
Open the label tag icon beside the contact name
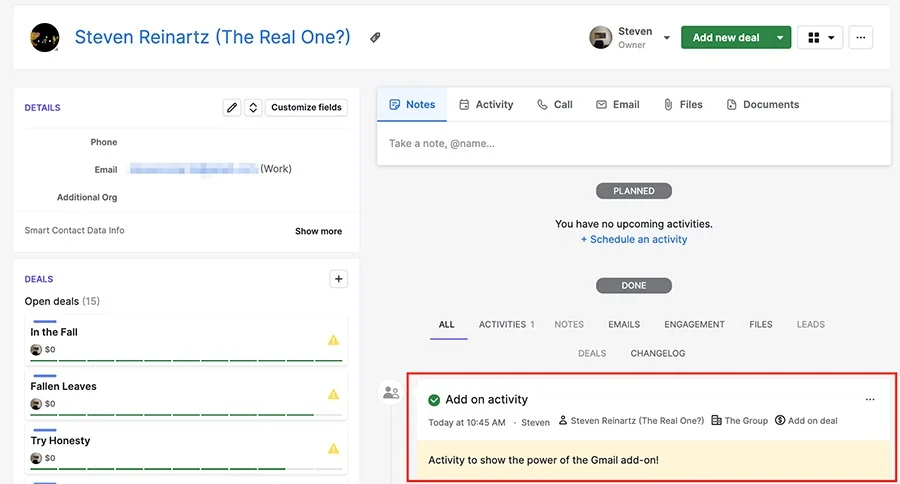(x=375, y=37)
